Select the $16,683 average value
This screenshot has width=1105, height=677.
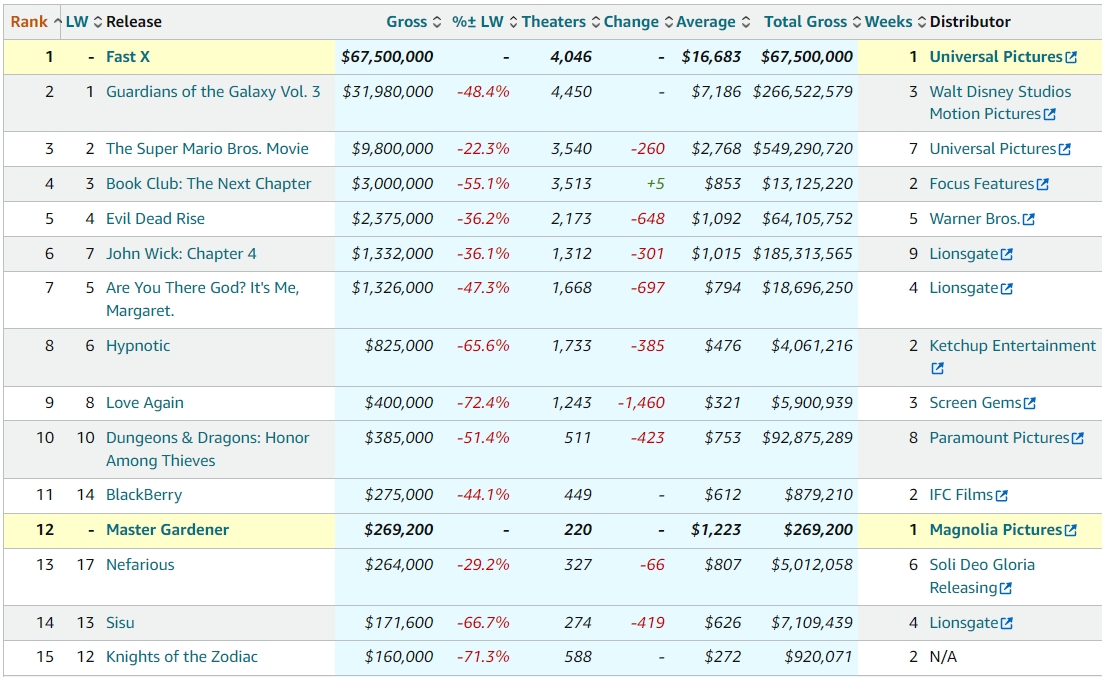[711, 57]
